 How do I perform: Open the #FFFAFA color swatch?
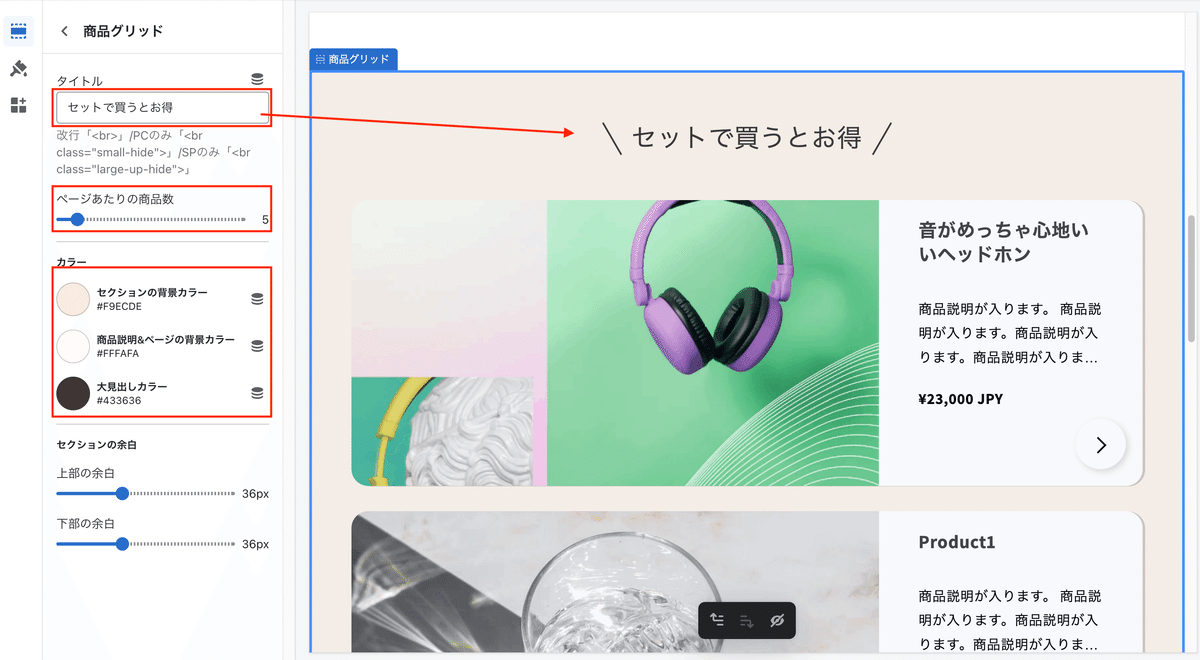(x=74, y=346)
